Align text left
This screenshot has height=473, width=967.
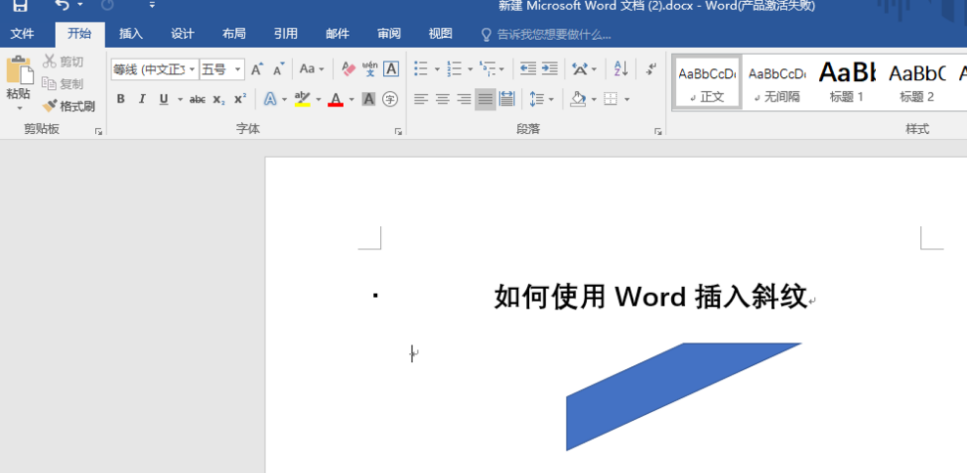click(421, 99)
